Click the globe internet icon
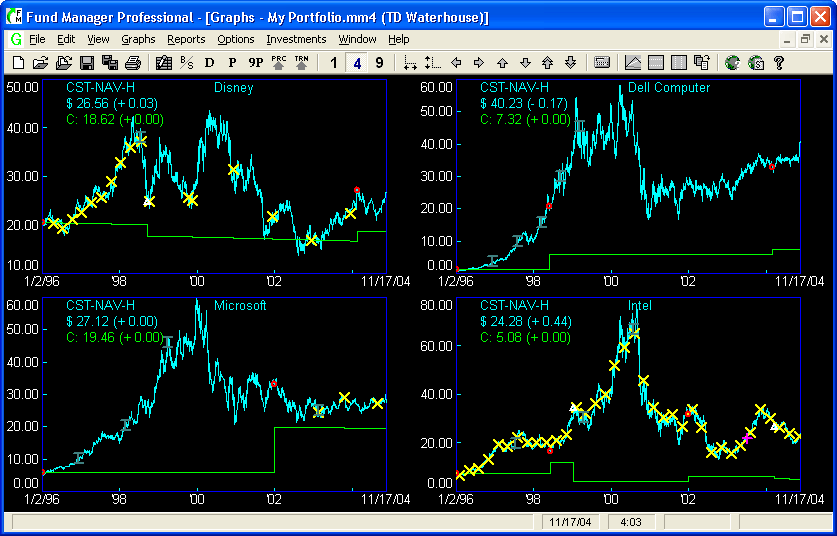 733,63
